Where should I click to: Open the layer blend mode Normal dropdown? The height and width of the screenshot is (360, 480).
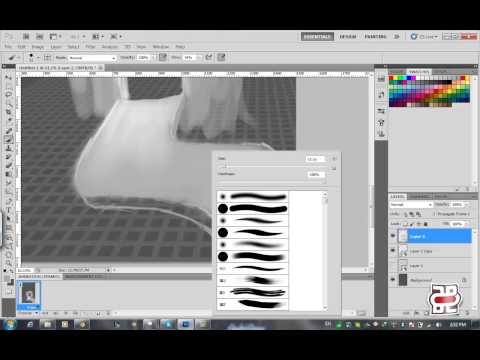[411, 204]
